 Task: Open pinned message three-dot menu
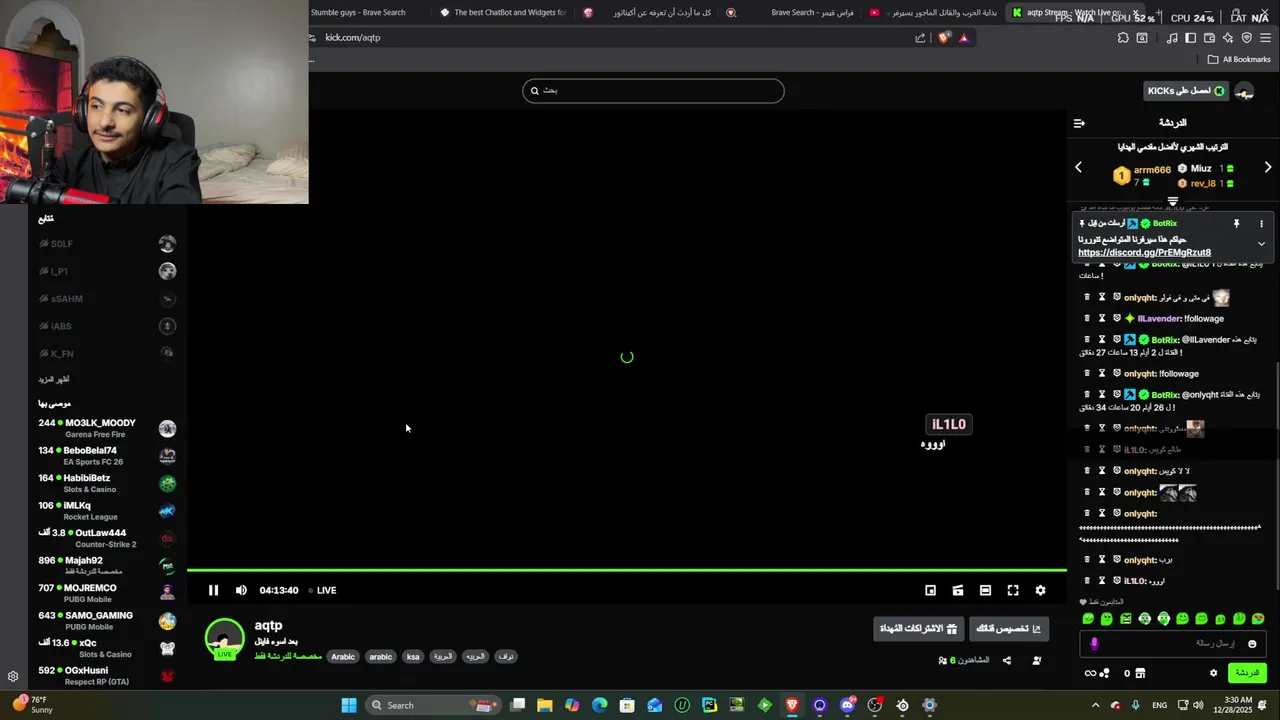pyautogui.click(x=1261, y=224)
